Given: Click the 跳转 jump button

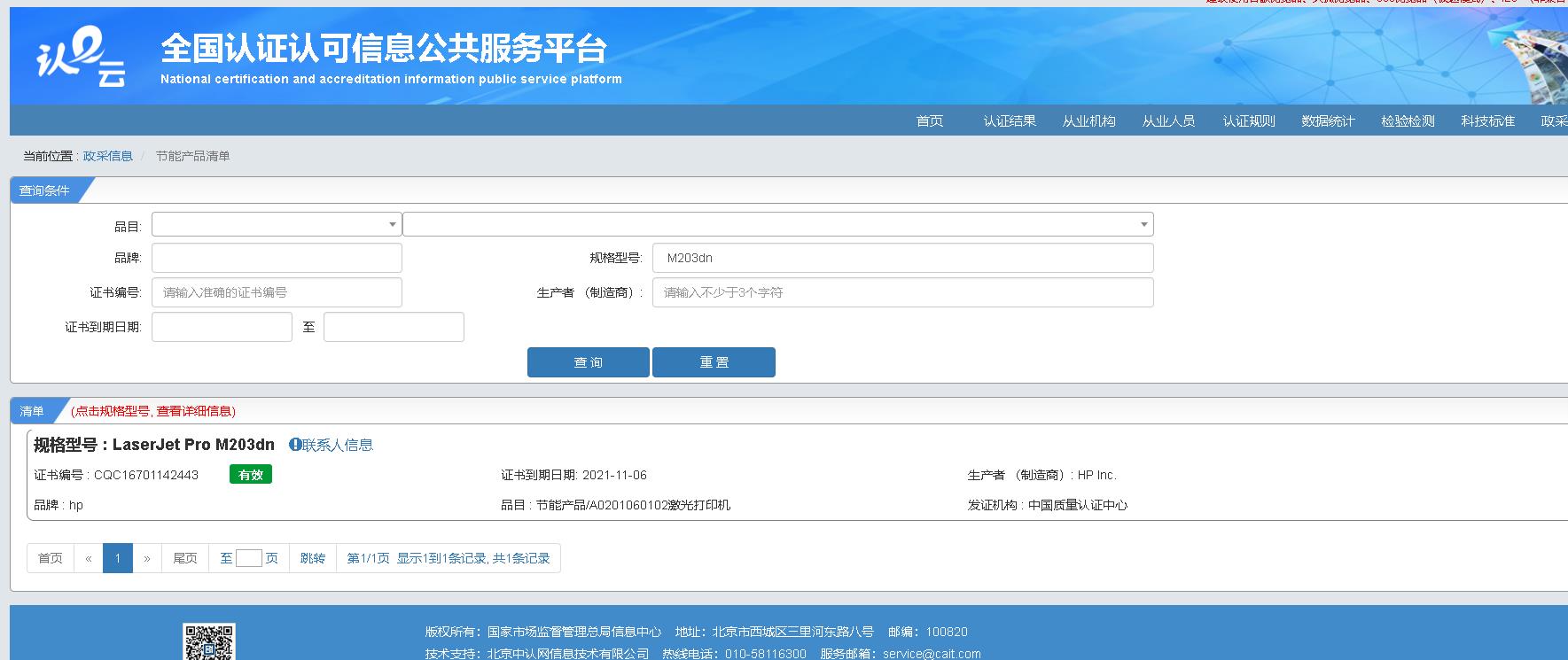Looking at the screenshot, I should [x=313, y=558].
